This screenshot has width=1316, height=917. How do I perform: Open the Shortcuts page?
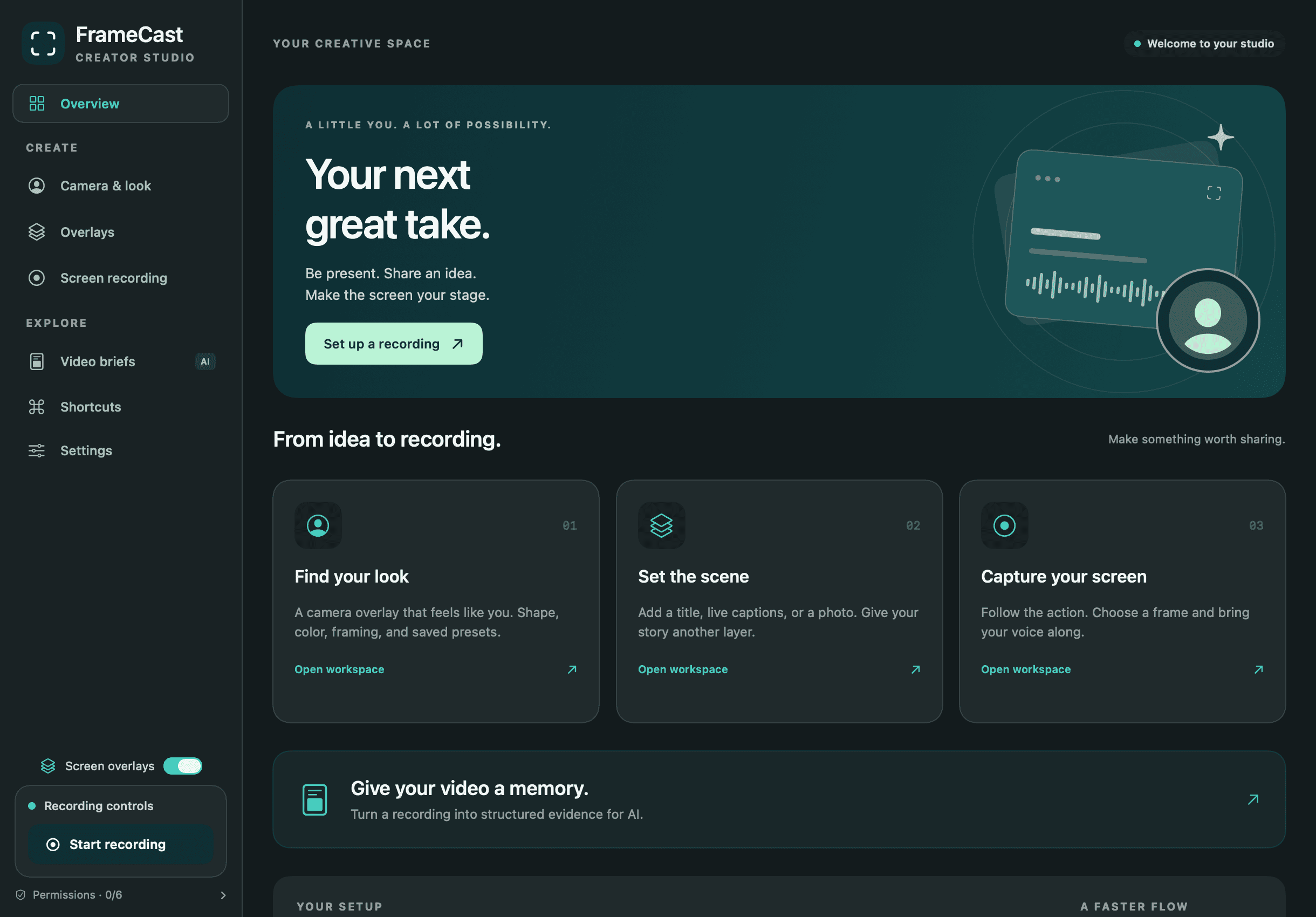pos(121,407)
